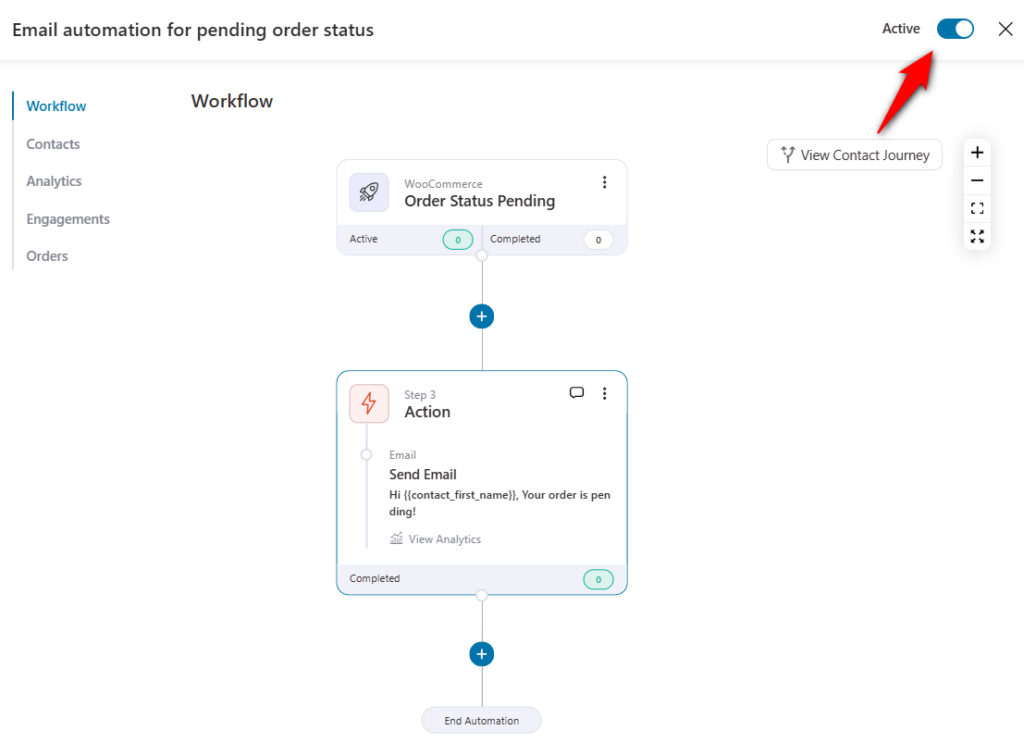This screenshot has width=1024, height=755.
Task: Click the Completed count badge on the Action step
Action: coord(598,579)
